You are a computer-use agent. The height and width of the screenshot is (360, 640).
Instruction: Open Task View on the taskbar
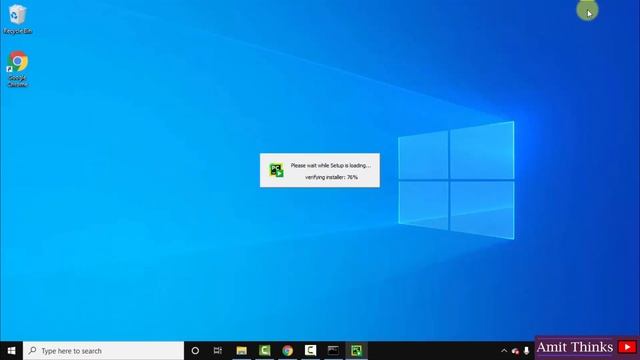tap(218, 351)
